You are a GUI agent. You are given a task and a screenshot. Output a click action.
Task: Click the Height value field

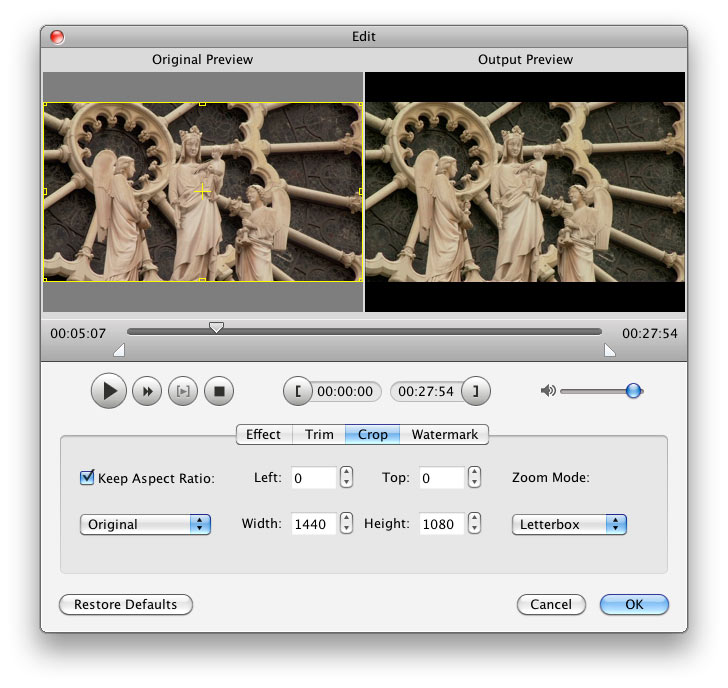pyautogui.click(x=442, y=524)
